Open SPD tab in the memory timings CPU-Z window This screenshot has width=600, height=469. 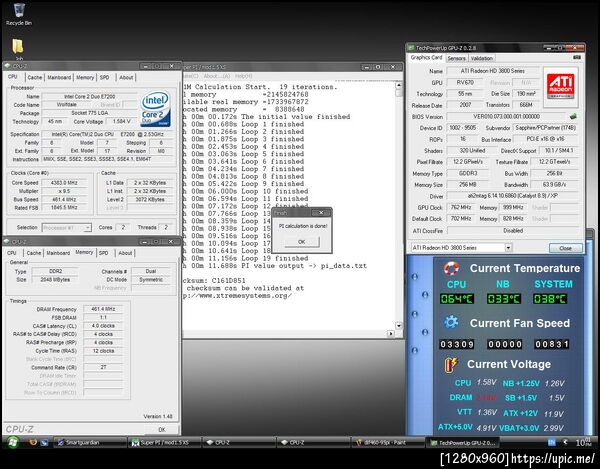103,253
